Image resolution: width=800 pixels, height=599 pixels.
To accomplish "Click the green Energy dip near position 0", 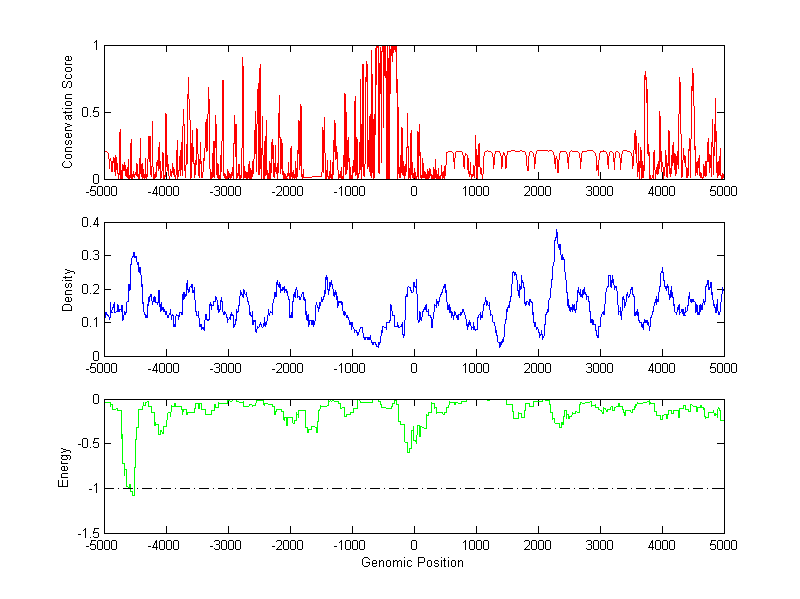I will tap(408, 451).
